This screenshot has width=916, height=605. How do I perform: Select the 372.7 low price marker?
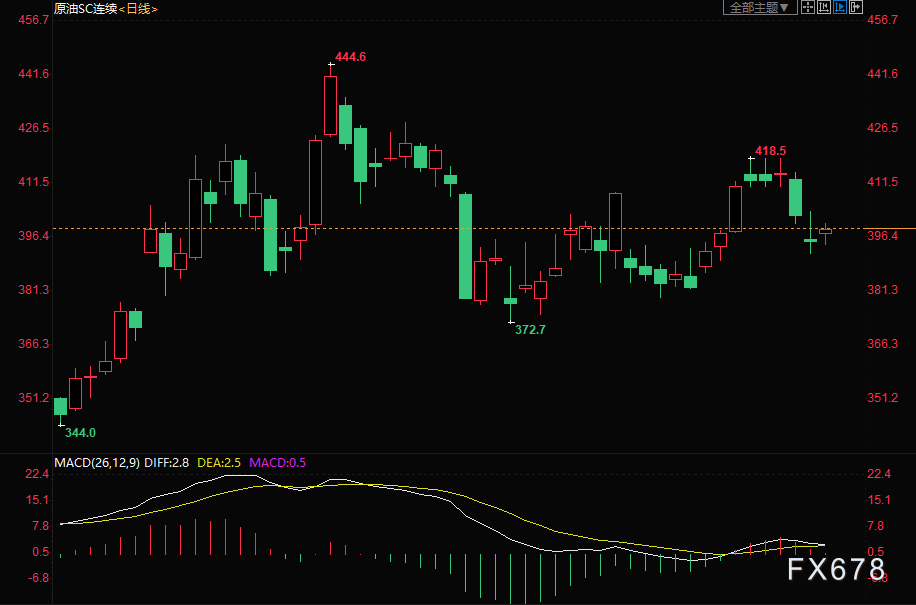(530, 329)
